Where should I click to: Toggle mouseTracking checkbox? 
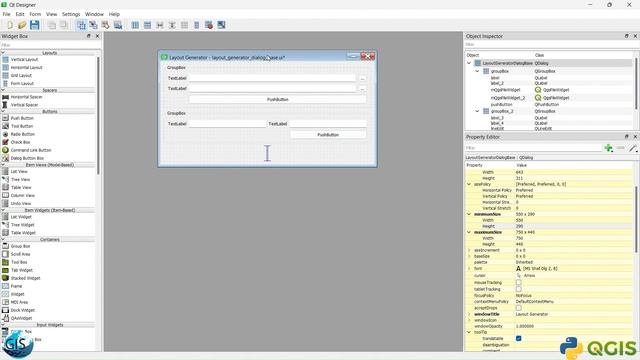[518, 282]
